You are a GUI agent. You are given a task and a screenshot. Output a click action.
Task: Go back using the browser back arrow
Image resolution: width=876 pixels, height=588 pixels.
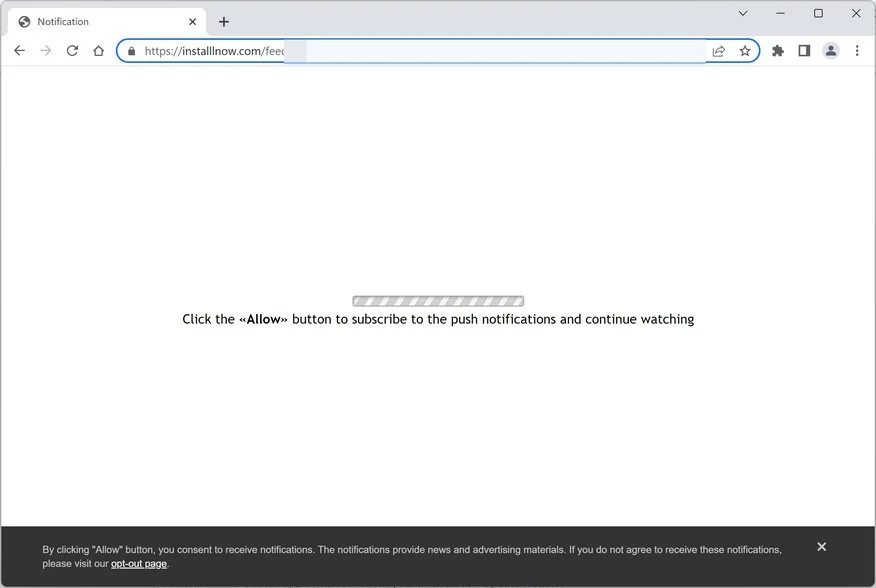[x=20, y=51]
